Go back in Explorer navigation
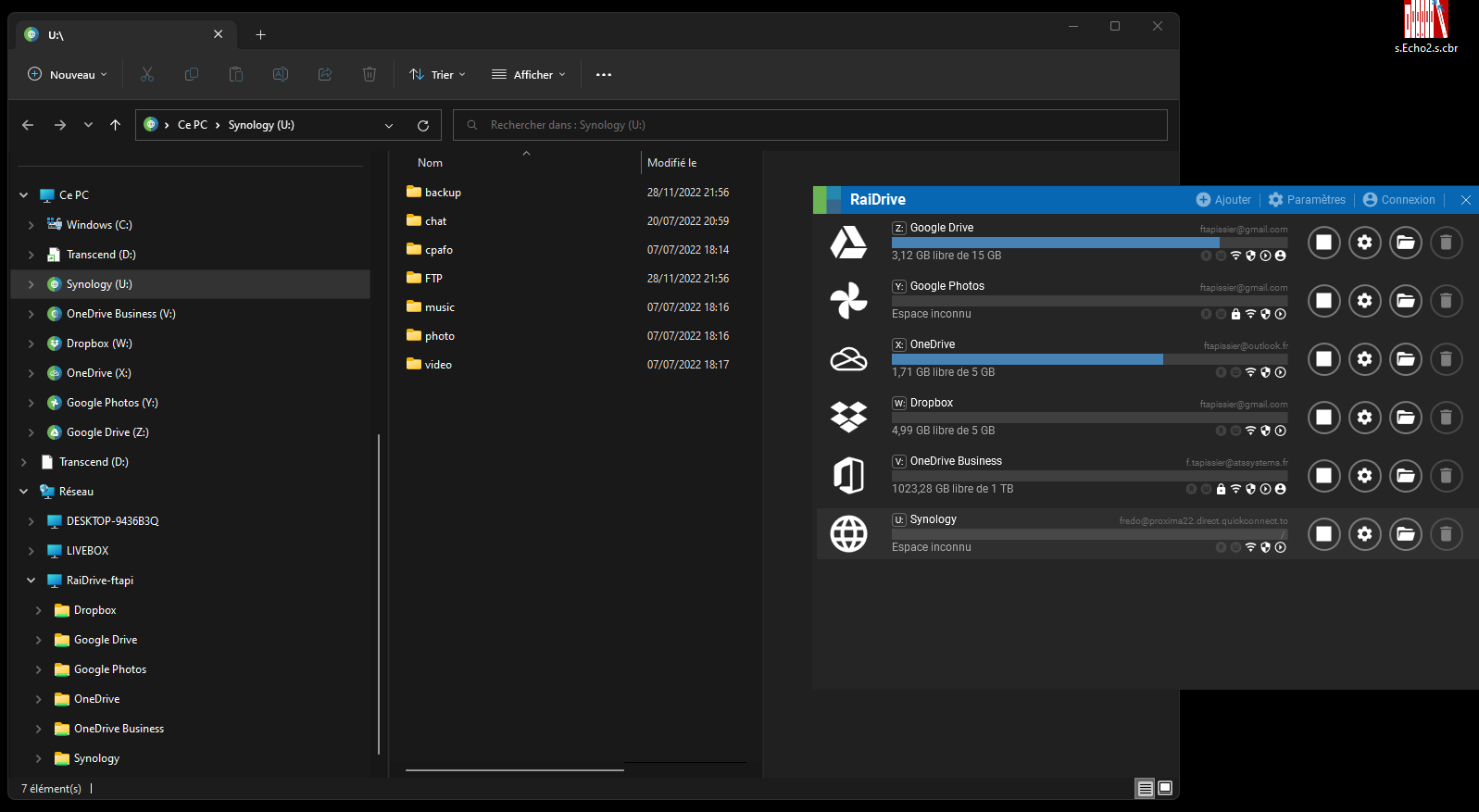 click(x=28, y=125)
